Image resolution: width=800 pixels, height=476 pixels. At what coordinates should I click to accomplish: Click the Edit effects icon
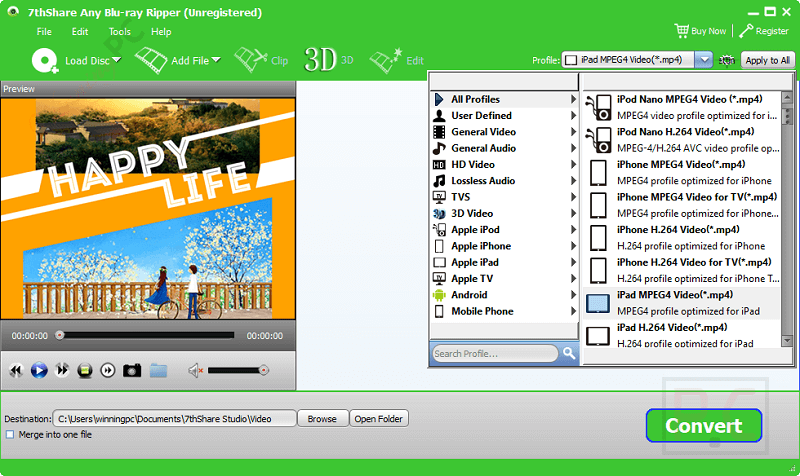coord(386,61)
